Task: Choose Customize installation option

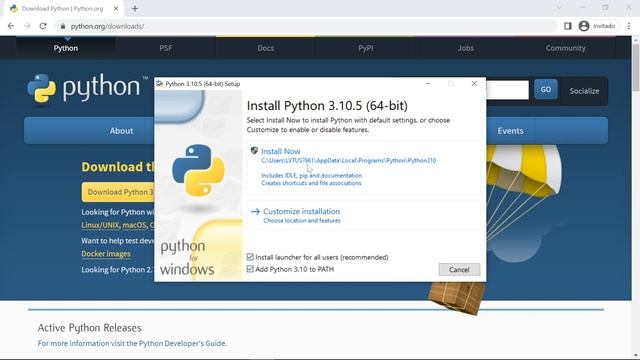Action: pyautogui.click(x=301, y=211)
